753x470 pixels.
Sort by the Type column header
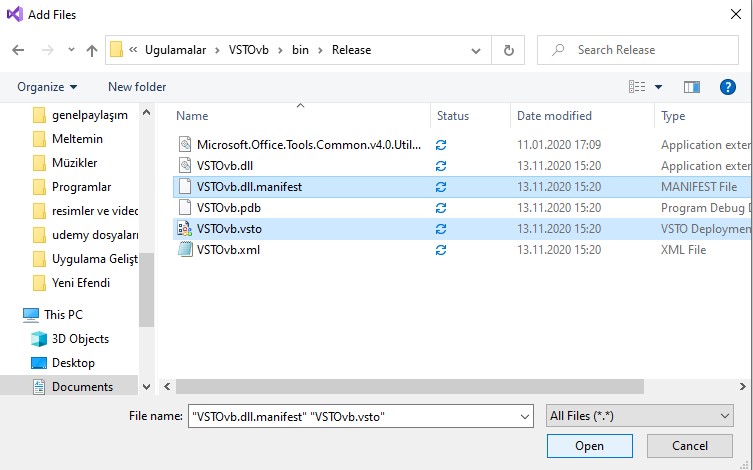[673, 116]
